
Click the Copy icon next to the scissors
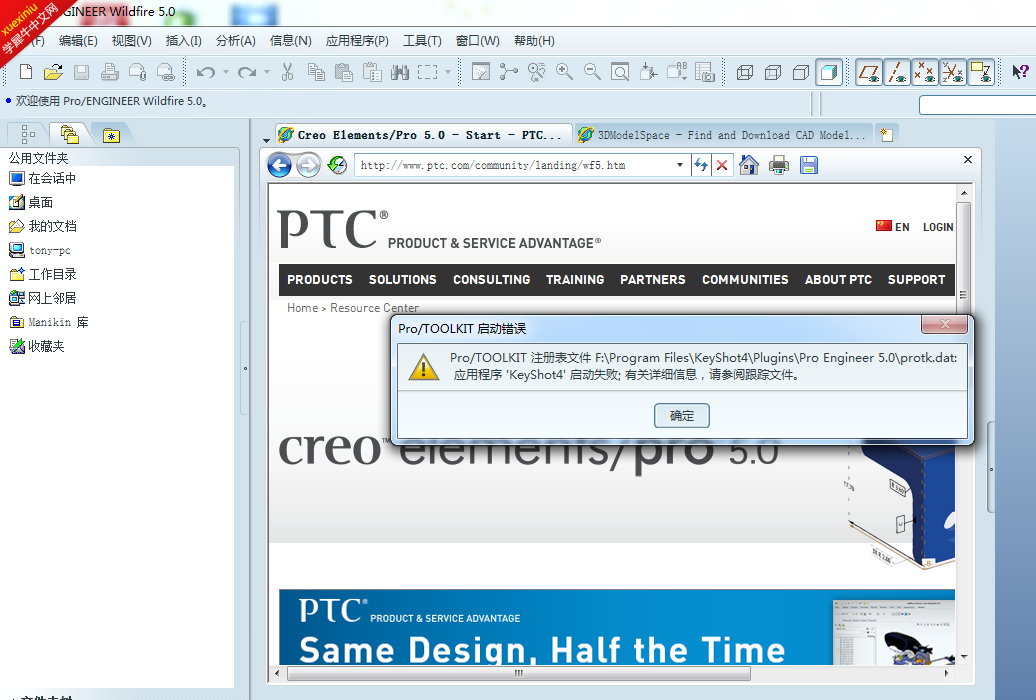(316, 72)
